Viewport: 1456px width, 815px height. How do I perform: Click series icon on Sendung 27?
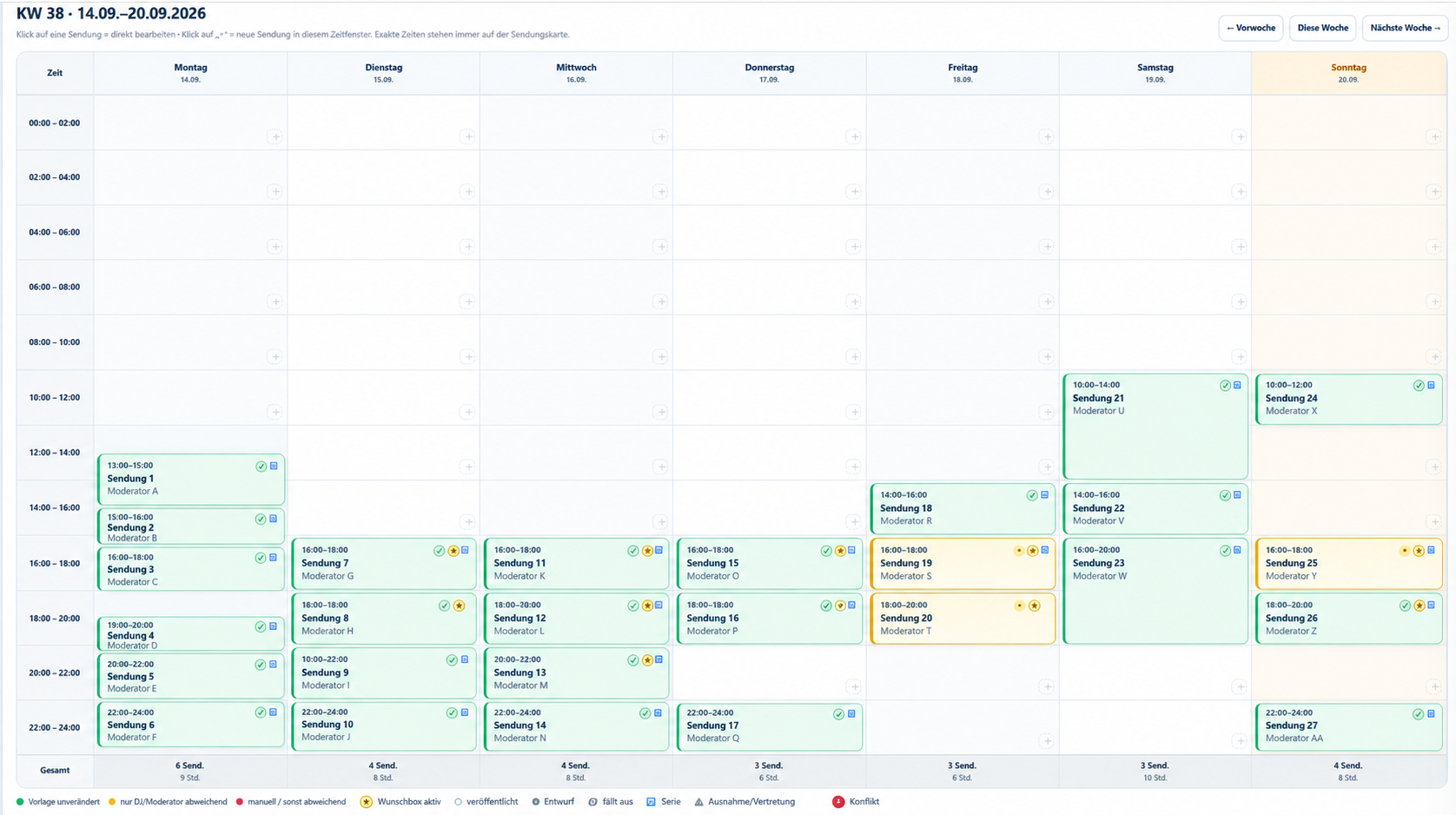click(1431, 713)
